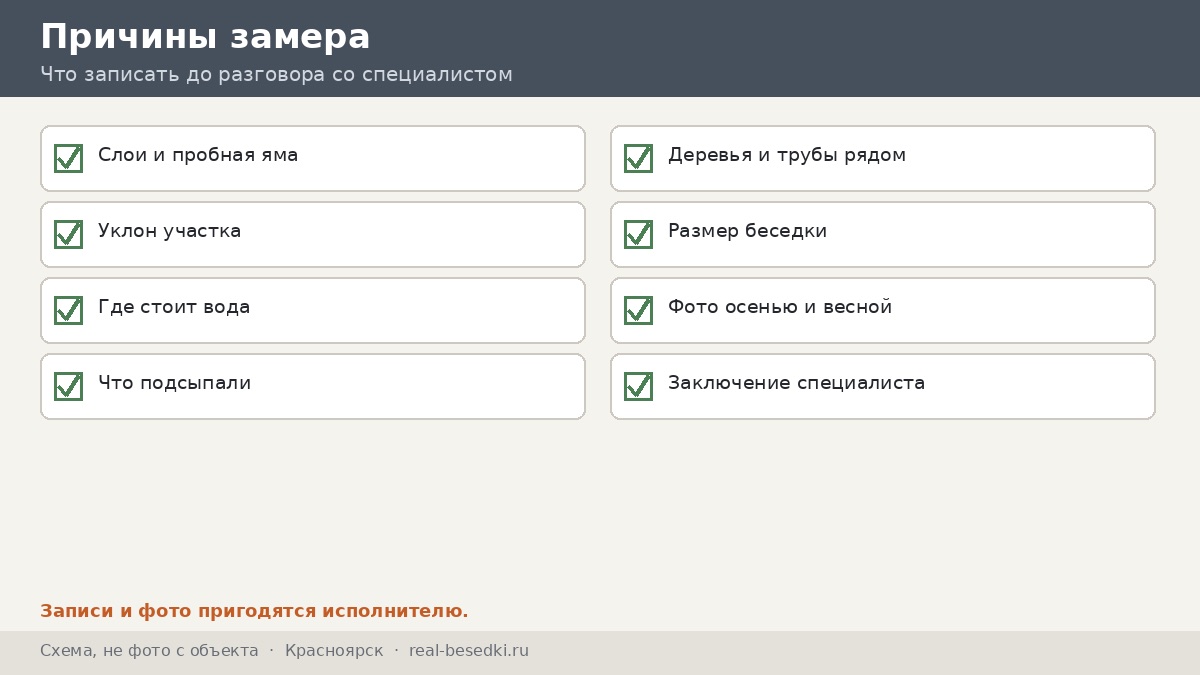Click the 'Причины замера' heading

click(x=205, y=38)
